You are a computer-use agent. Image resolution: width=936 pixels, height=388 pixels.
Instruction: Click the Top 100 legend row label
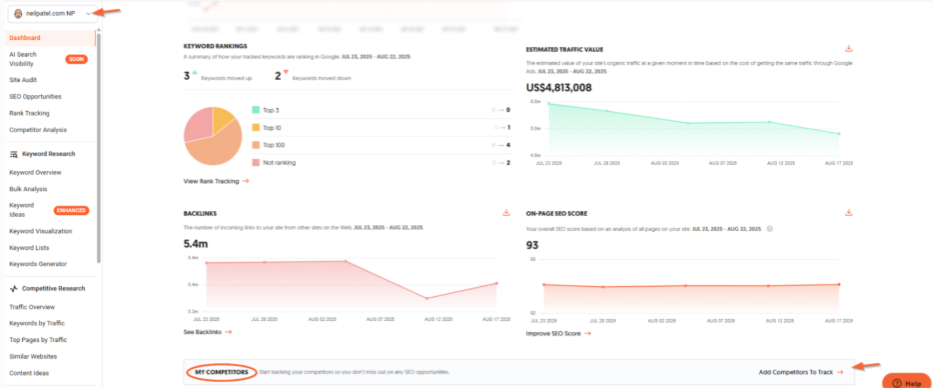point(273,145)
